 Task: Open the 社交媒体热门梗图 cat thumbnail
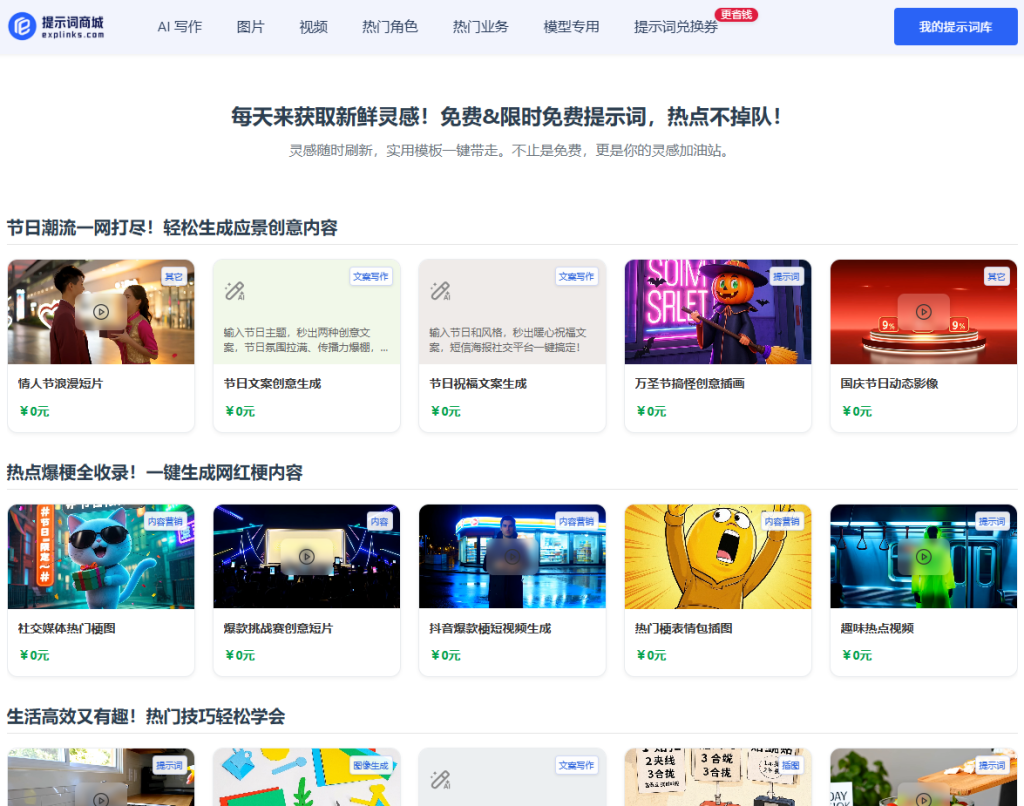click(x=101, y=556)
